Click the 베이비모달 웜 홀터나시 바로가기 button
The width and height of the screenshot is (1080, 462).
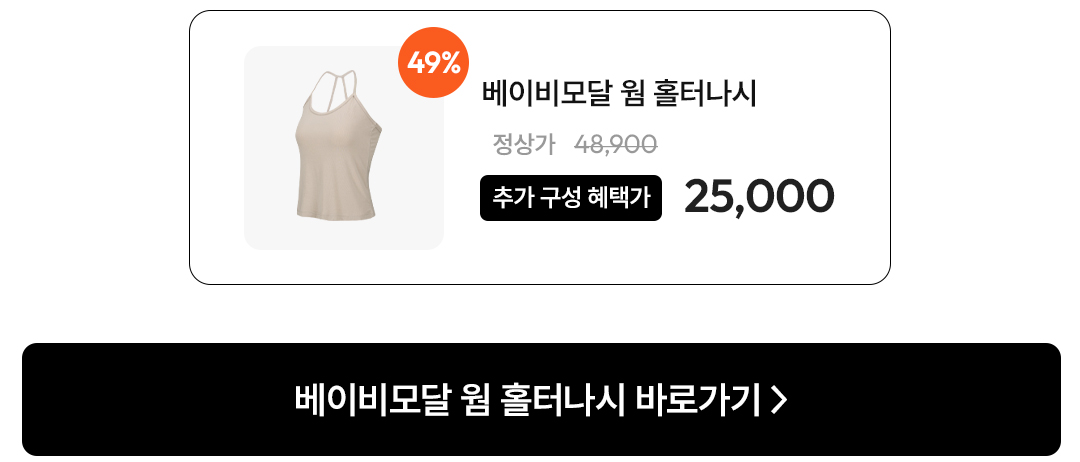(x=541, y=399)
